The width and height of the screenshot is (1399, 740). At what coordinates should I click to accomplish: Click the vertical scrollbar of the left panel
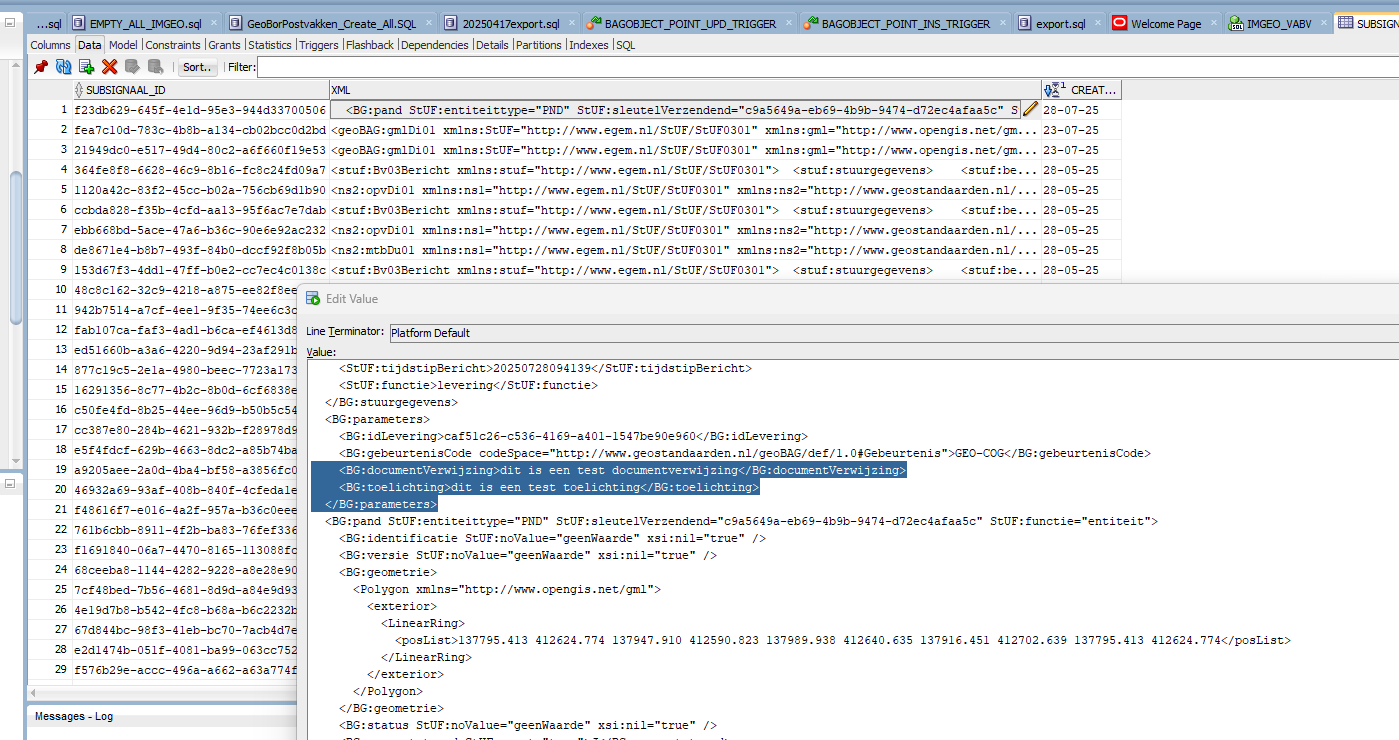(x=15, y=247)
